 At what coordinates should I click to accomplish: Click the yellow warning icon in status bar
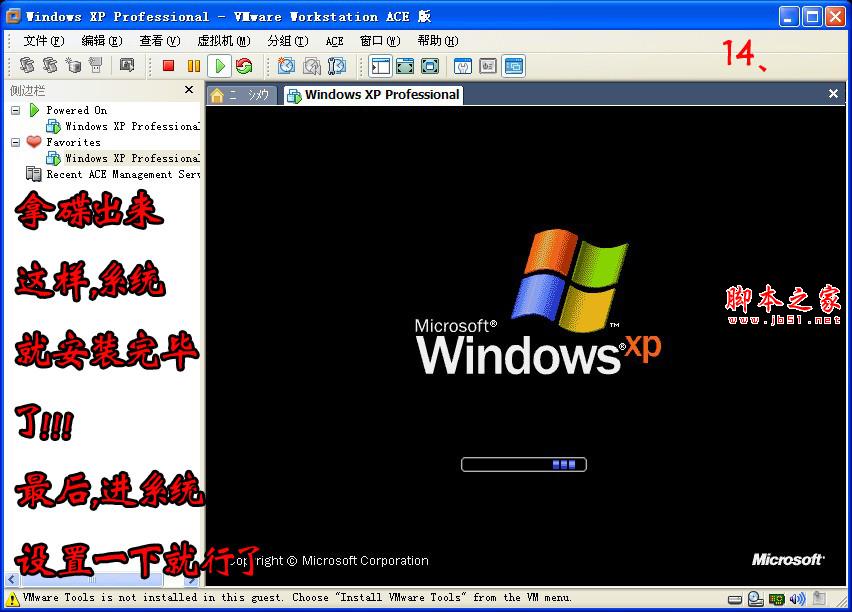coord(11,598)
